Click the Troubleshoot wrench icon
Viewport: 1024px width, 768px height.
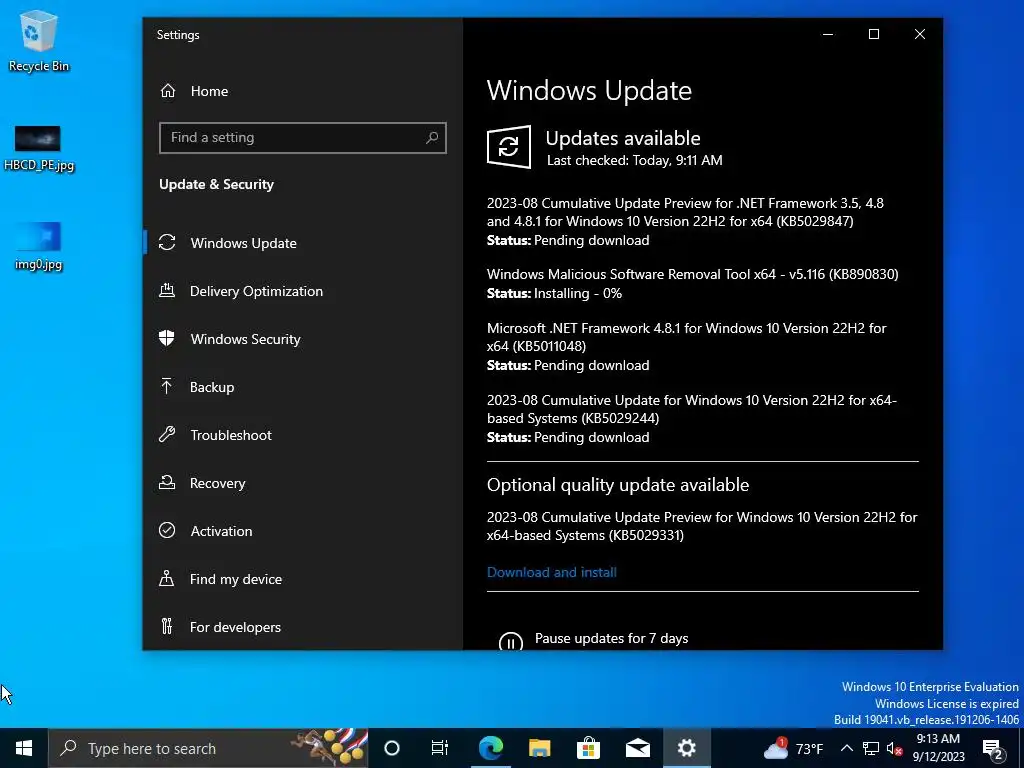tap(167, 434)
